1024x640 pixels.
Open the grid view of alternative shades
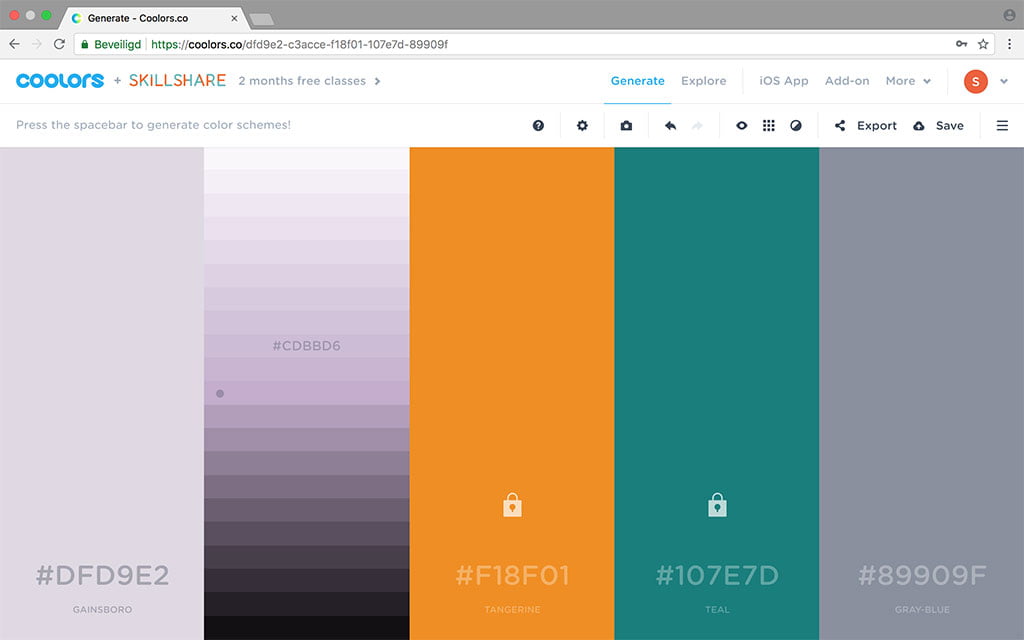(768, 126)
